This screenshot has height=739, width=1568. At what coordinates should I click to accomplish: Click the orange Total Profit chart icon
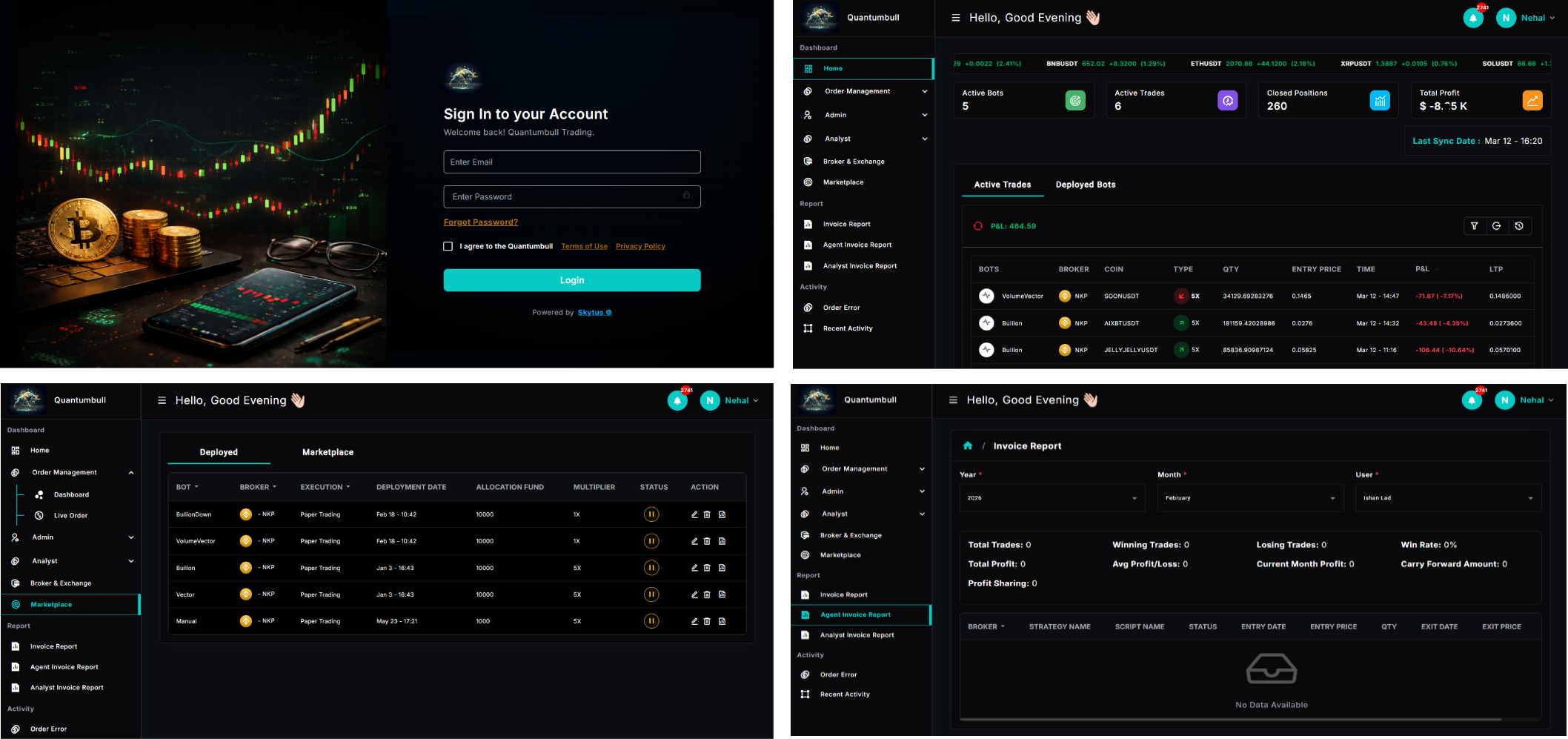[x=1532, y=100]
